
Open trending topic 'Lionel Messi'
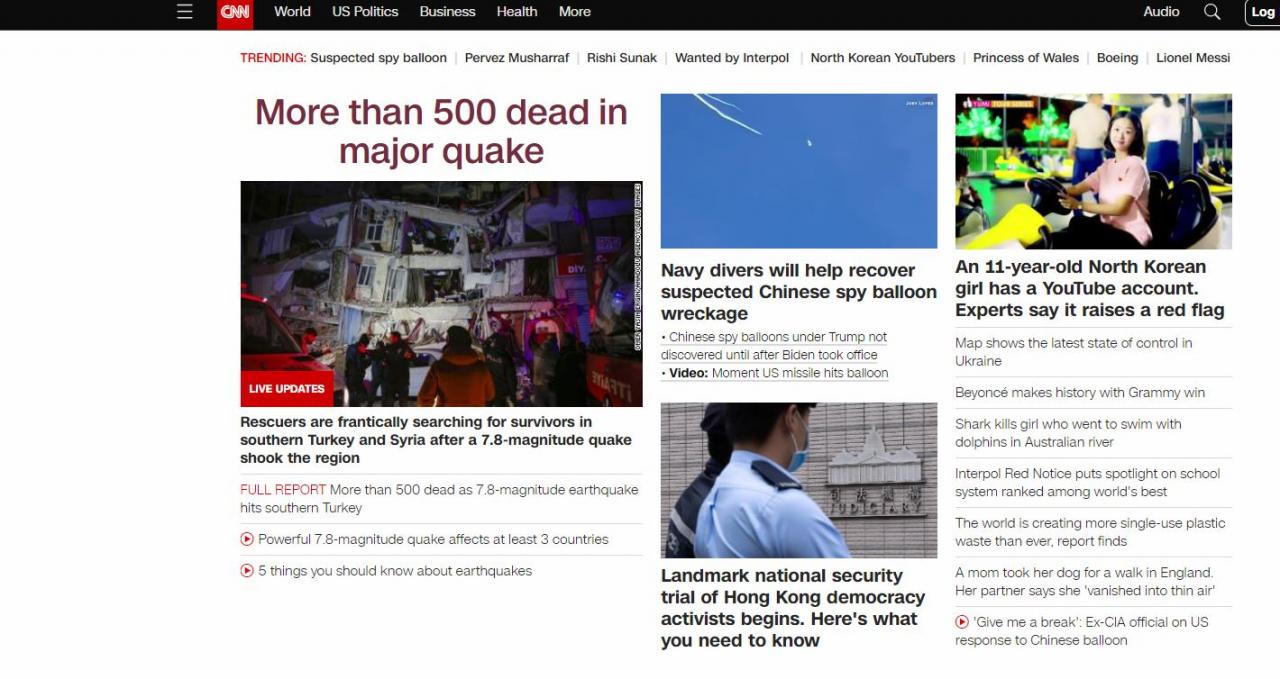tap(1193, 58)
